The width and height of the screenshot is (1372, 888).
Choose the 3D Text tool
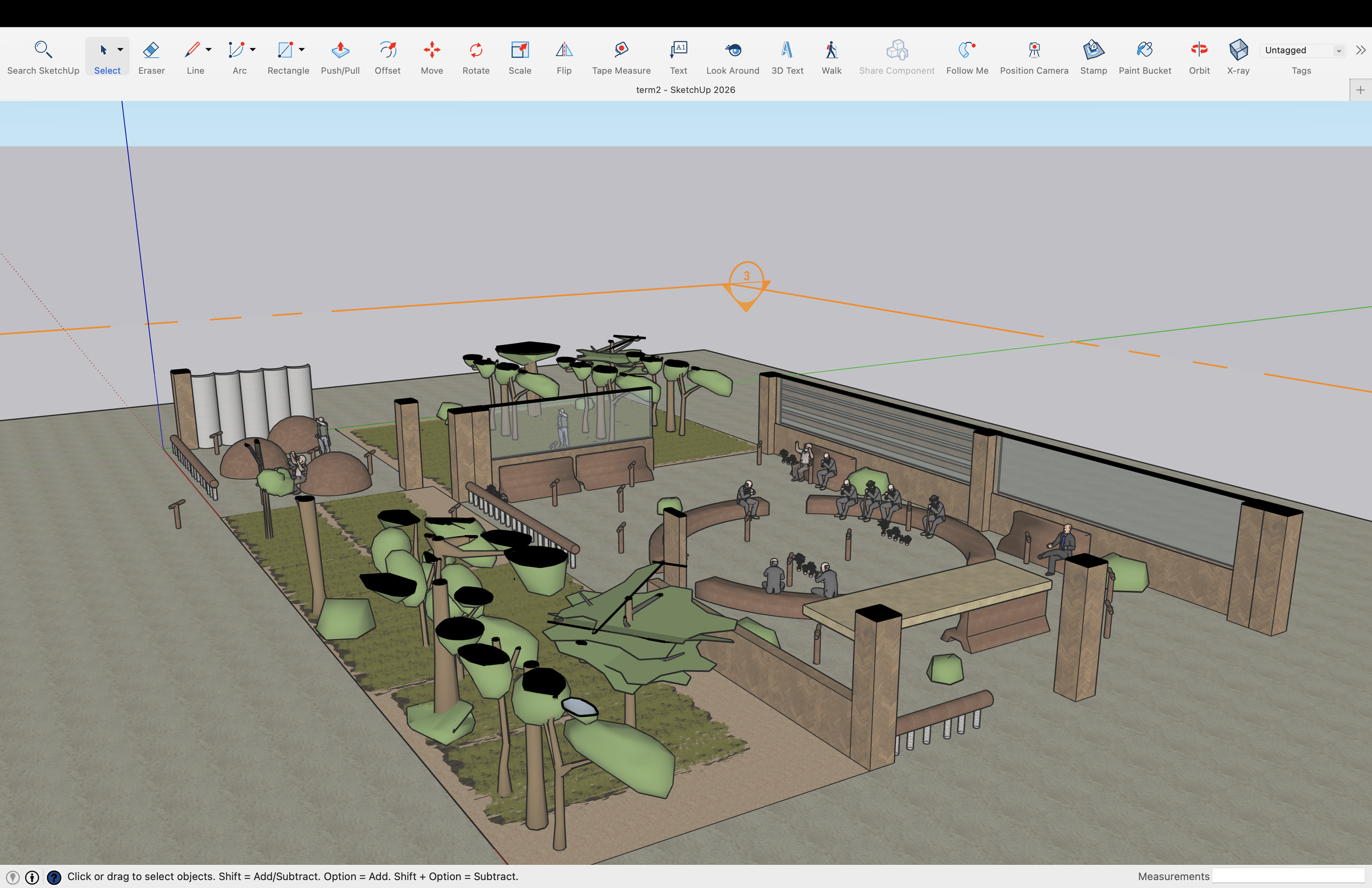(x=787, y=57)
